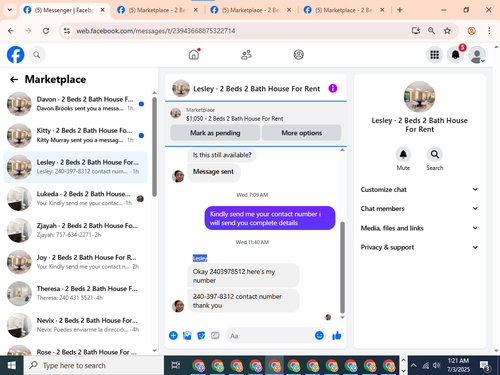The image size is (500, 375).
Task: Mute the Lesley conversation
Action: [x=403, y=154]
